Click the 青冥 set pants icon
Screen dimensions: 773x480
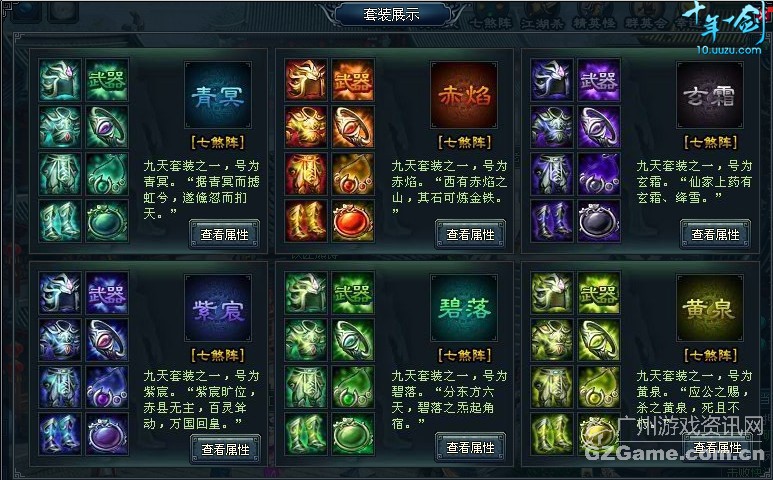(x=60, y=174)
